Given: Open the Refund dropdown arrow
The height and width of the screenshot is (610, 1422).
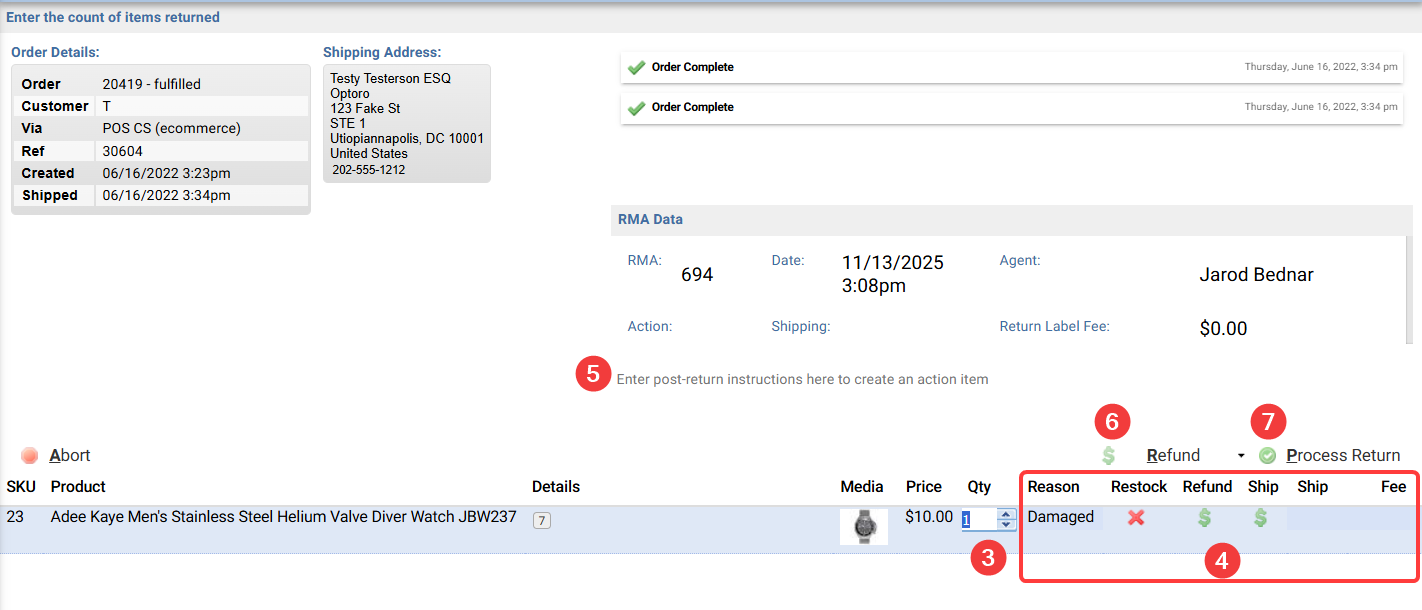Looking at the screenshot, I should 1241,456.
